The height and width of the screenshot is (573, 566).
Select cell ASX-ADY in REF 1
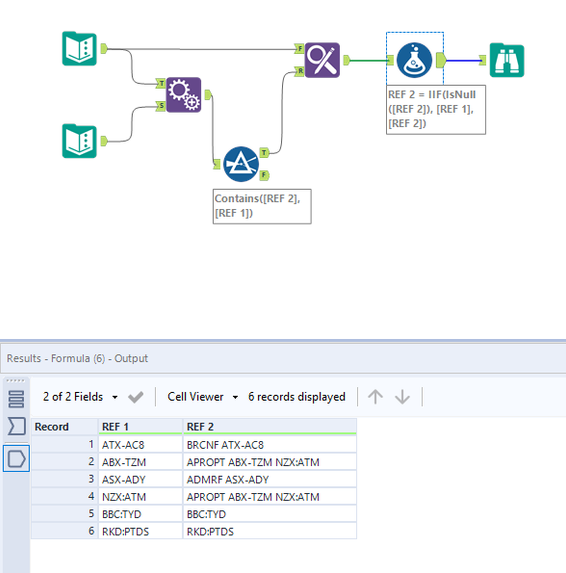(x=140, y=479)
